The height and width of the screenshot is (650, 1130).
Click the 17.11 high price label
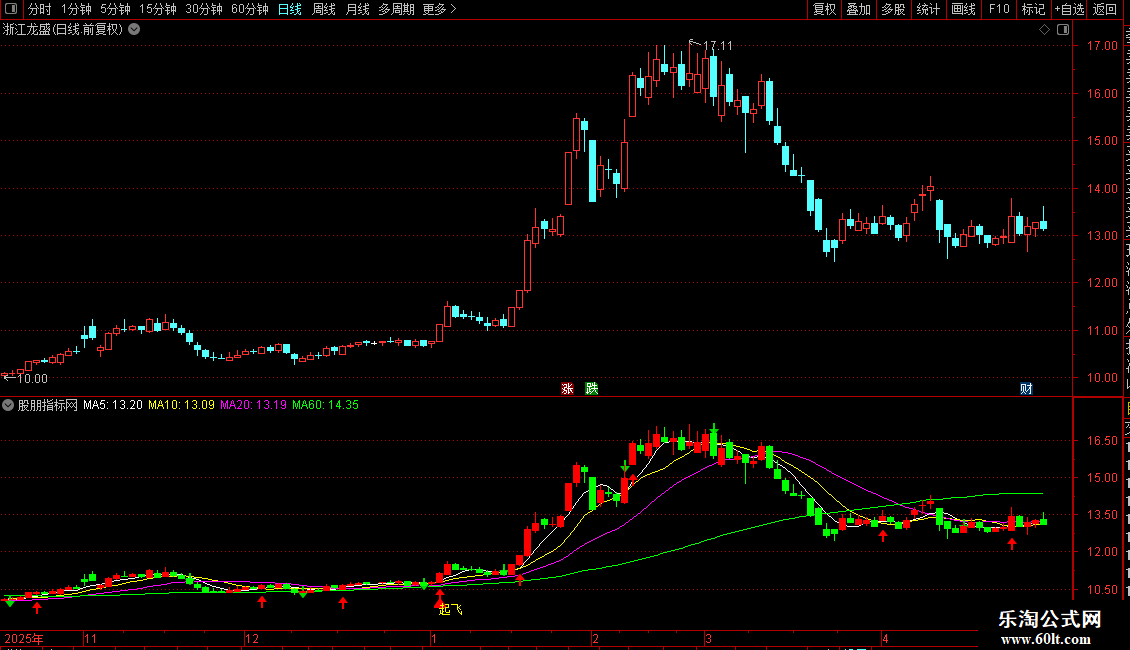pos(718,45)
